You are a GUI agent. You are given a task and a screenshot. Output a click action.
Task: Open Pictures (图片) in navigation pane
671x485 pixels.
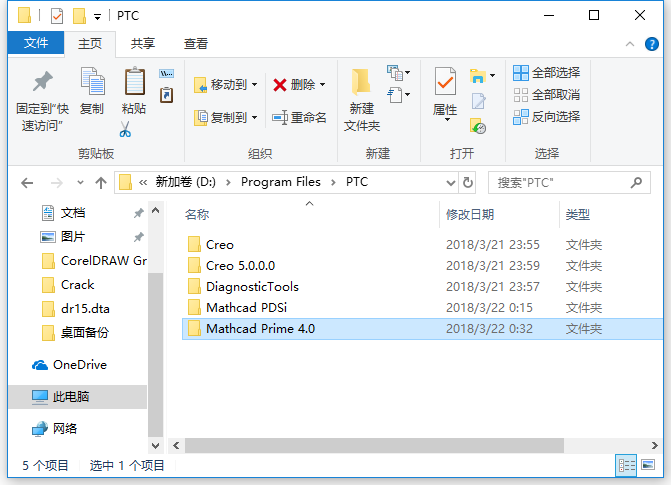[x=73, y=237]
